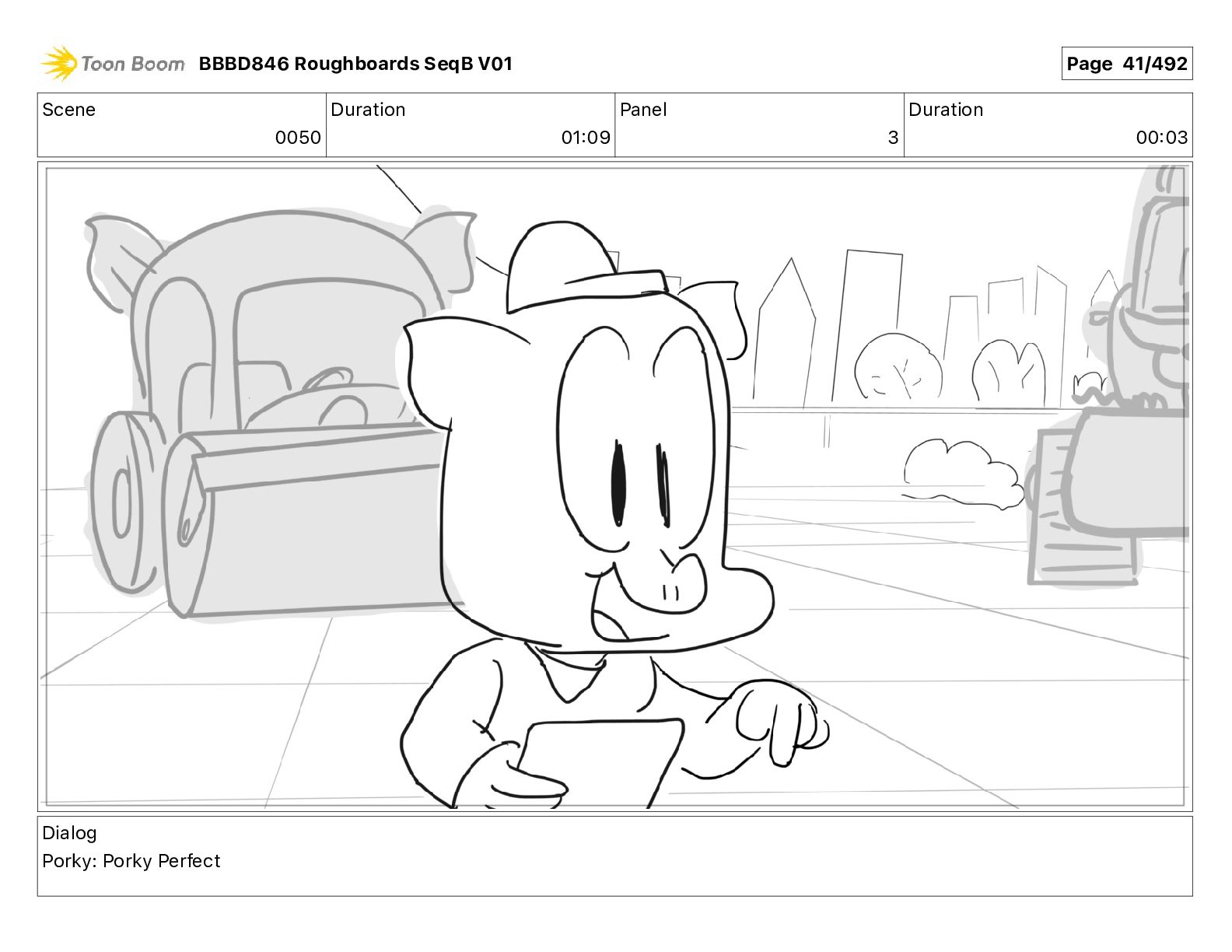Click the 'Page 41/492' indicator
Image resolution: width=1232 pixels, height=952 pixels.
1126,64
